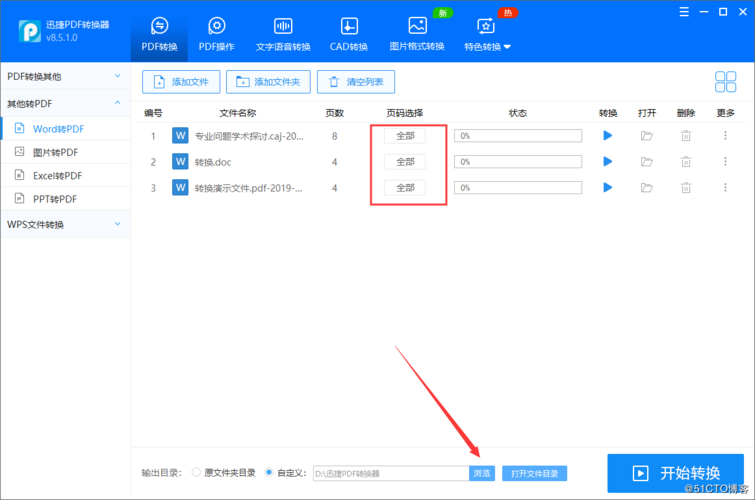Switch to the PDF操作 tab
The height and width of the screenshot is (500, 755).
(x=217, y=34)
